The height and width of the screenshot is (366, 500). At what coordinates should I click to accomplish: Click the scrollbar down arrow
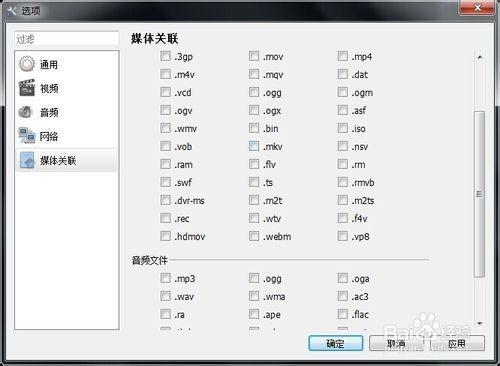(479, 323)
